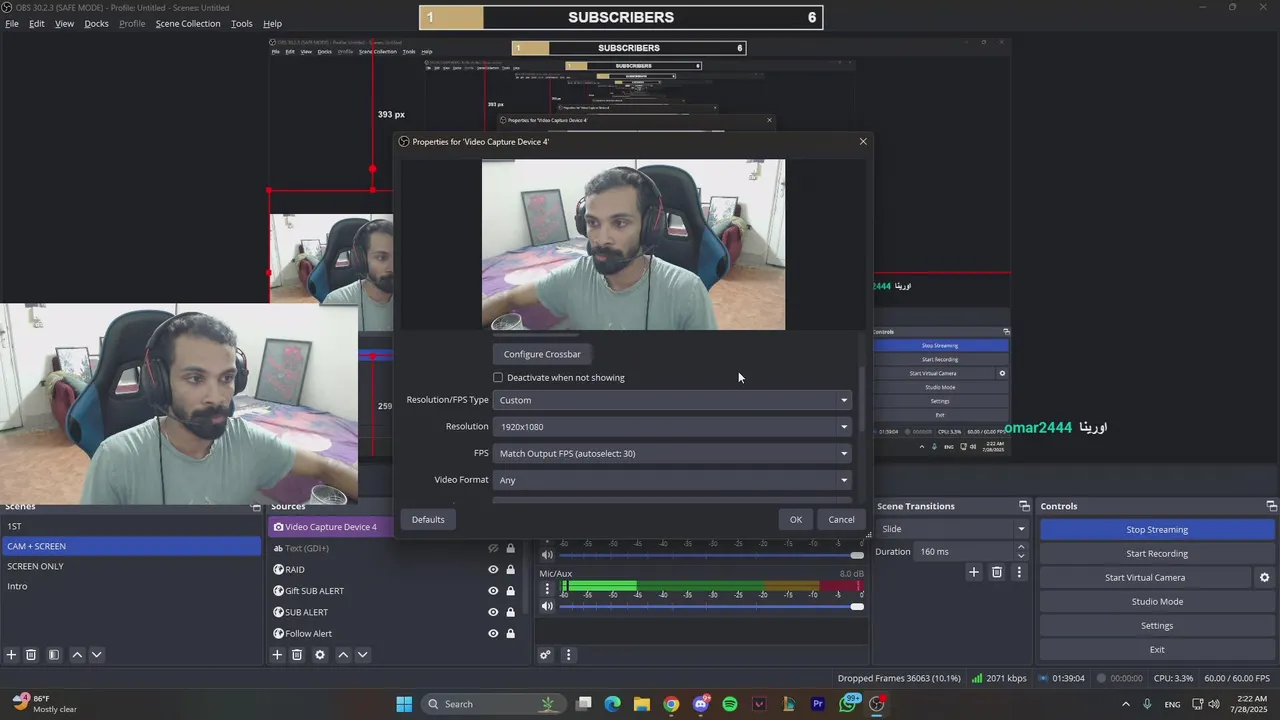Increase transition Duration with up stepper
Image resolution: width=1280 pixels, height=720 pixels.
(1021, 547)
